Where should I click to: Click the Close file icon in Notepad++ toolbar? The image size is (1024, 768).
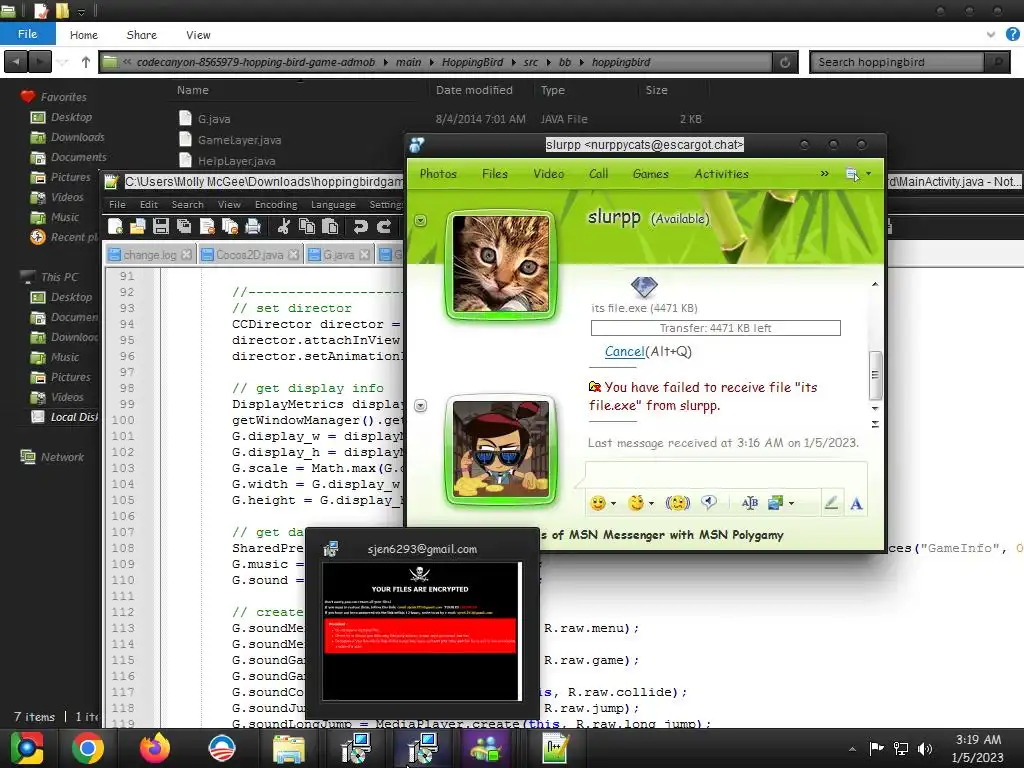click(207, 227)
